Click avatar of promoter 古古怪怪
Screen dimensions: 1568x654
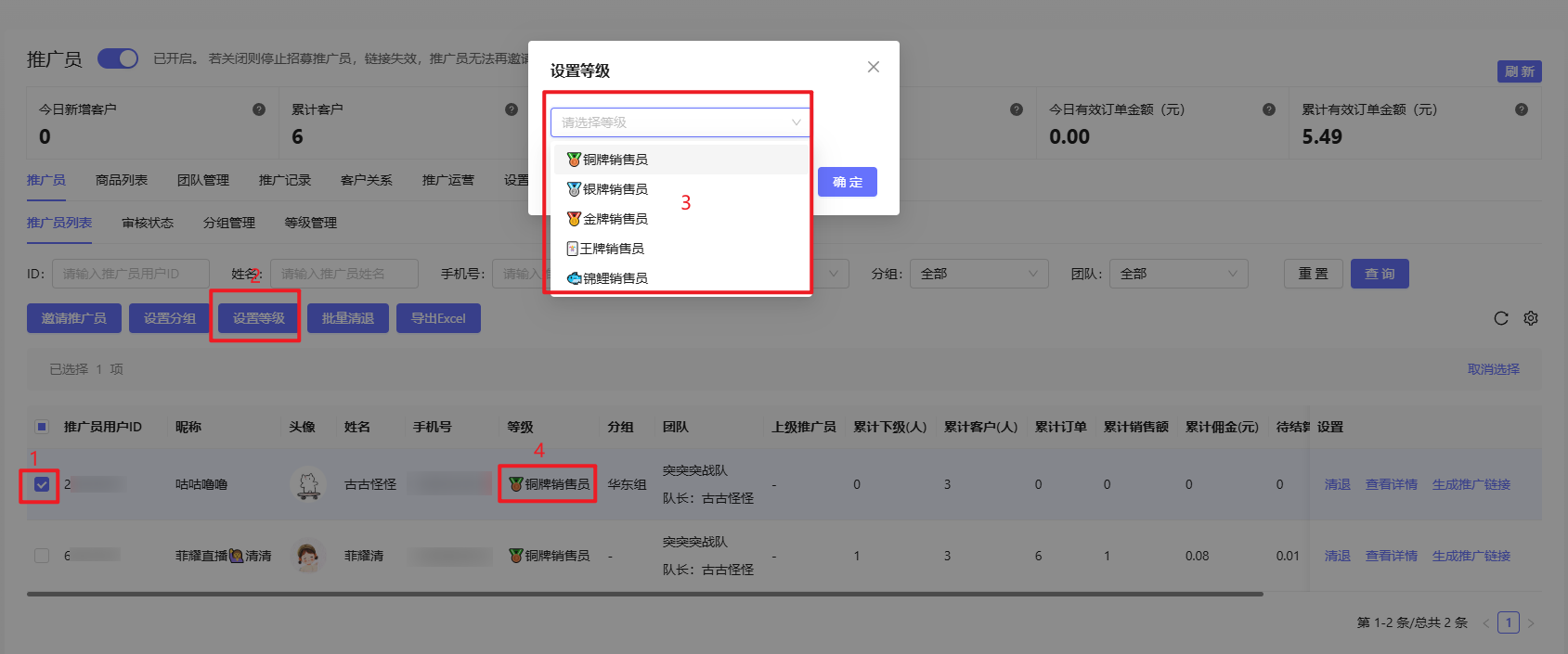pos(307,484)
